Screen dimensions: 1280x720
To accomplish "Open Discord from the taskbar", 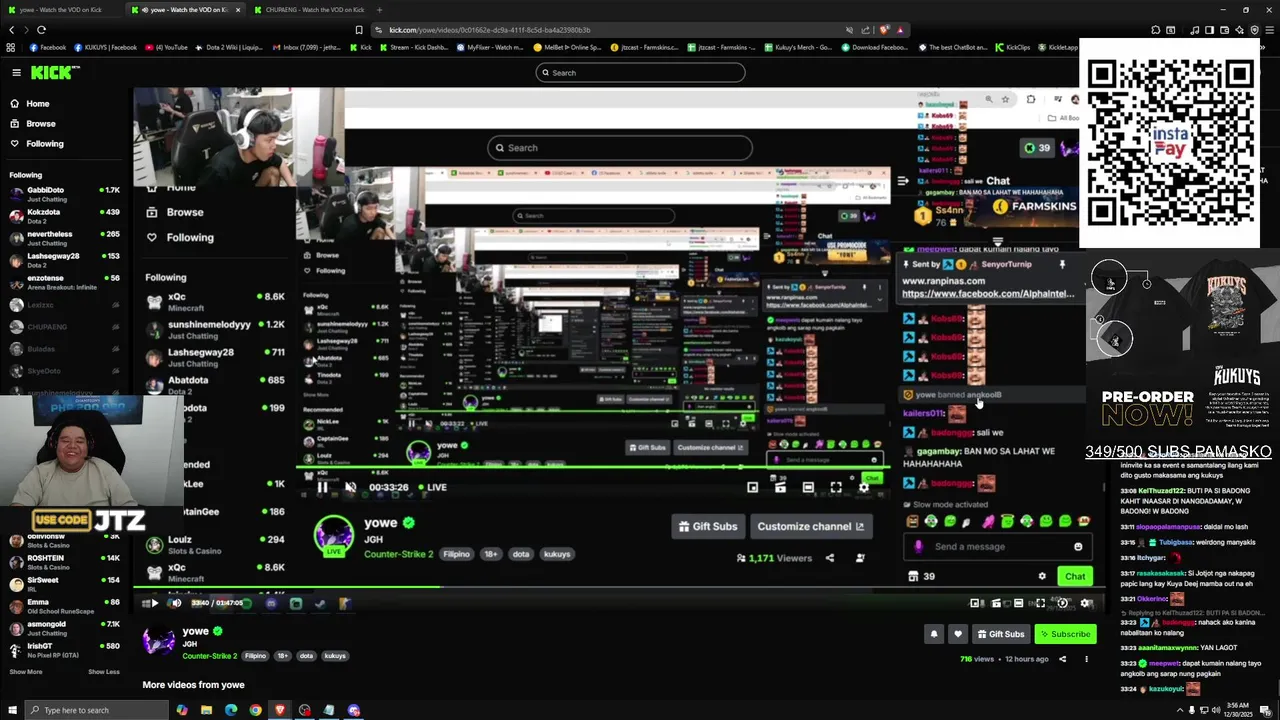I will (x=354, y=710).
